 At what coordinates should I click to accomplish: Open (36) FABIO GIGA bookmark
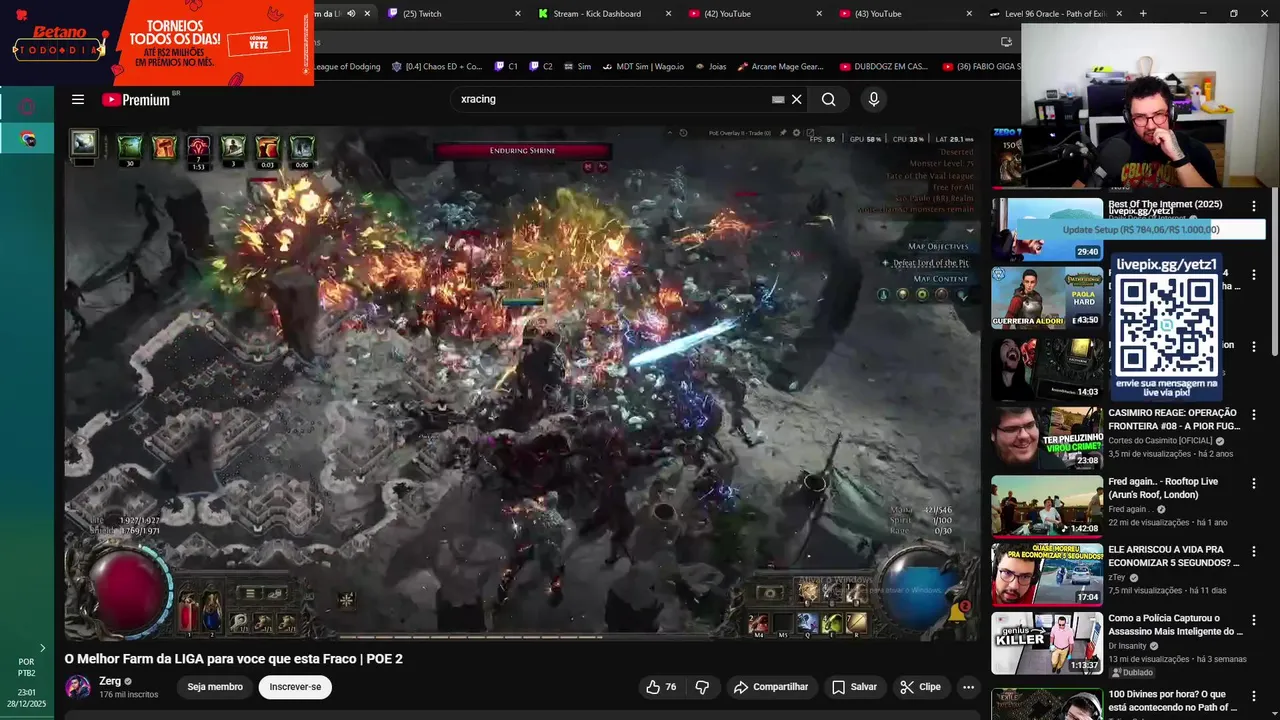point(981,66)
